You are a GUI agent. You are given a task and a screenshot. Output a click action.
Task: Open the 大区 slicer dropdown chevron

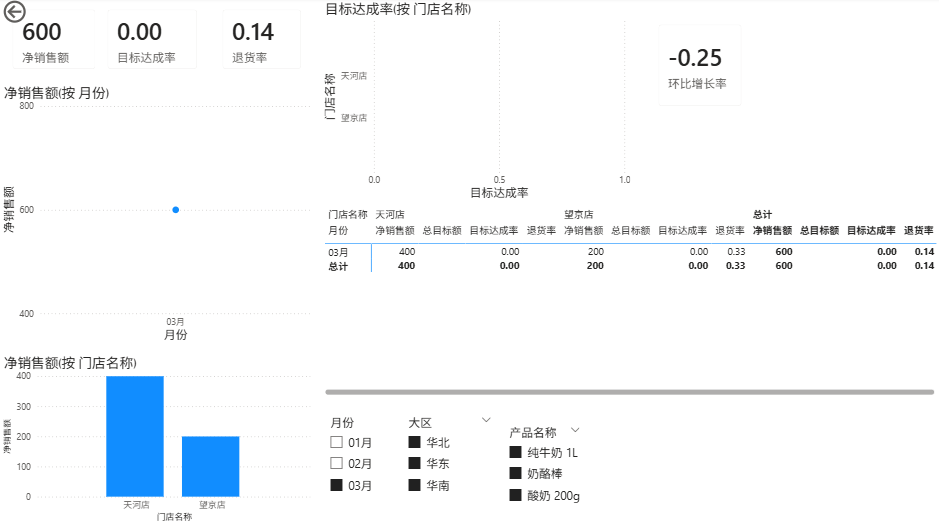(x=486, y=420)
